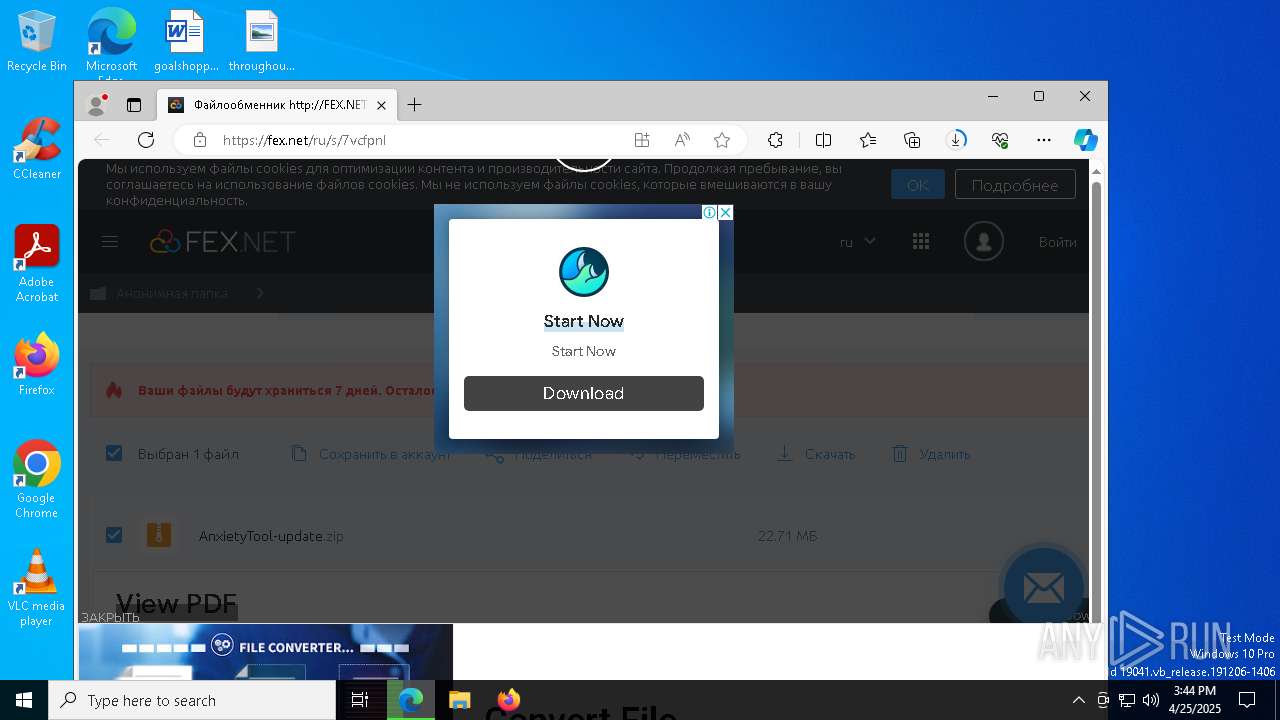1280x720 pixels.
Task: Open a new browser tab
Action: [x=414, y=104]
